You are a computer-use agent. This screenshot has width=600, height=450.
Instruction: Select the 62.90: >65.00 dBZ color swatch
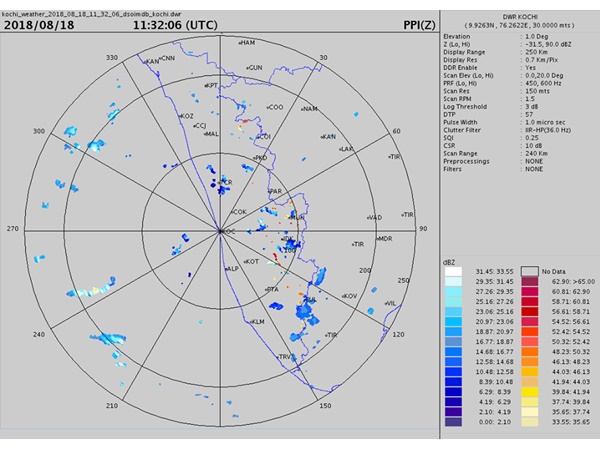(x=530, y=282)
